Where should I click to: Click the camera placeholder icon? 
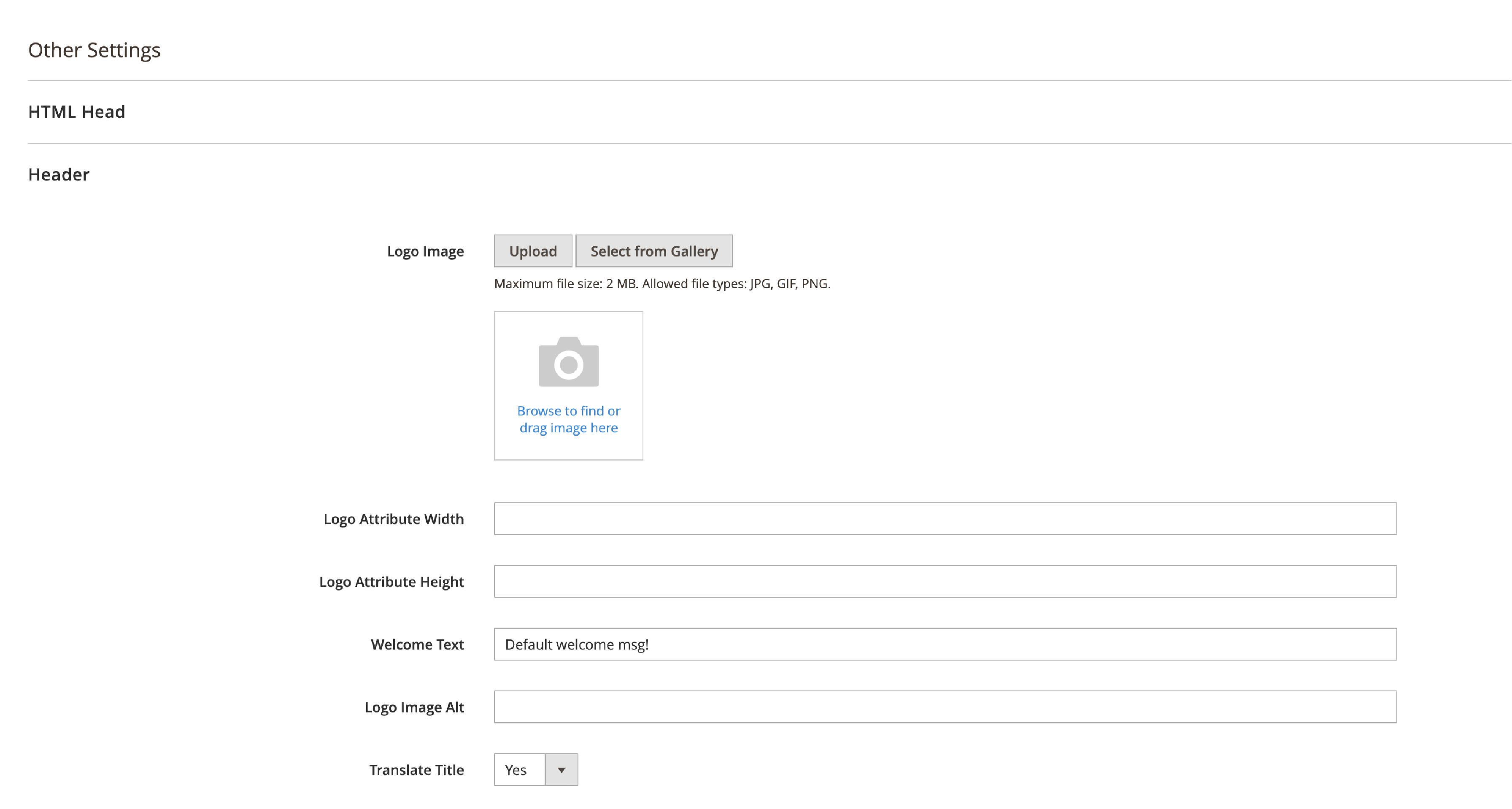click(x=569, y=361)
